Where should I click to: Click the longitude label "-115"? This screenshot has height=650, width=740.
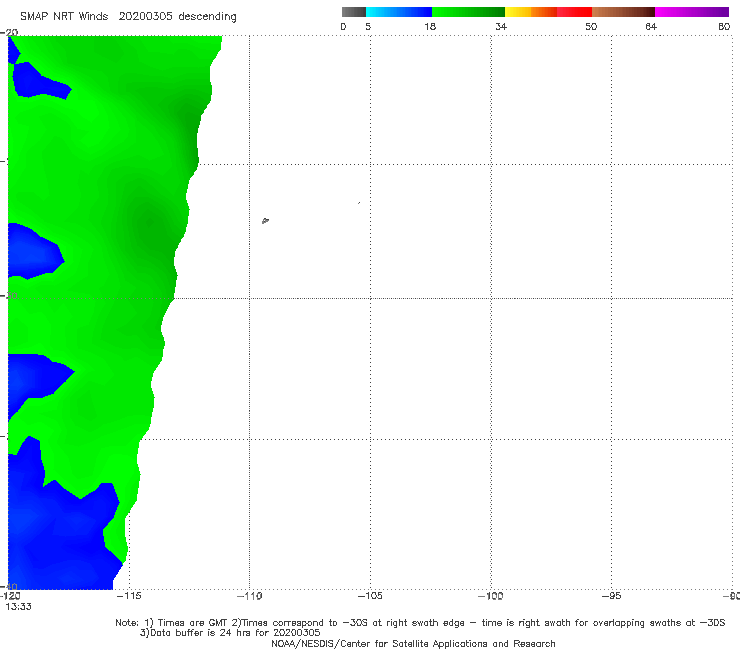point(129,596)
